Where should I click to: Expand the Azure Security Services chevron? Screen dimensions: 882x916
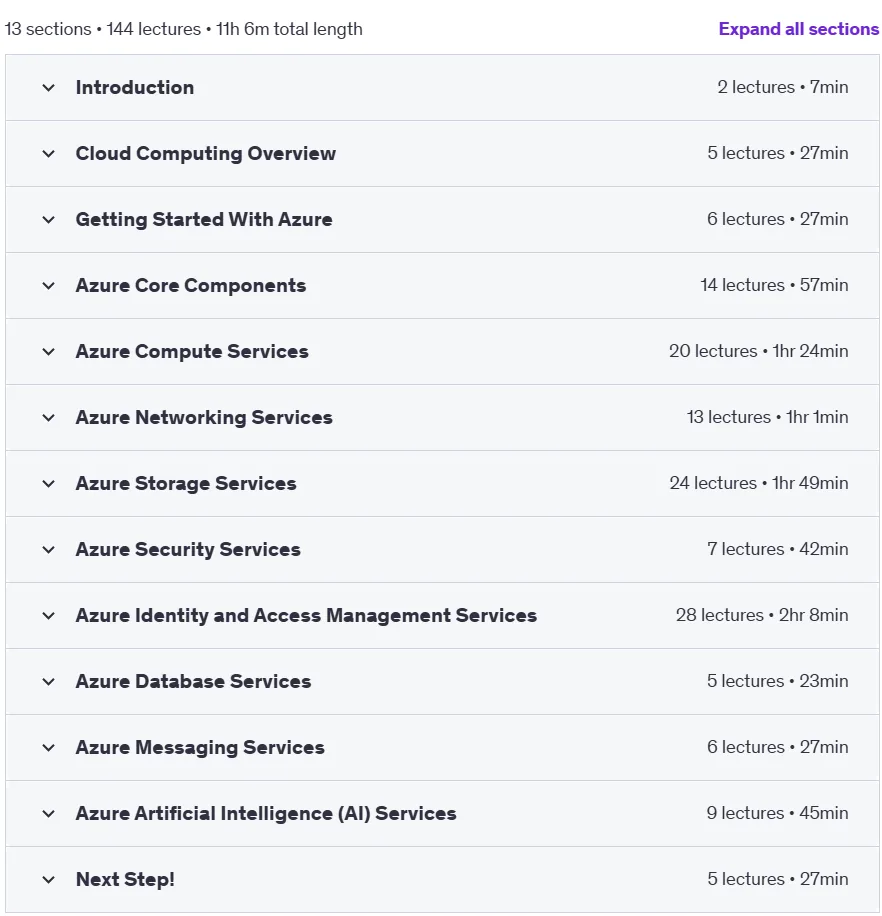48,550
